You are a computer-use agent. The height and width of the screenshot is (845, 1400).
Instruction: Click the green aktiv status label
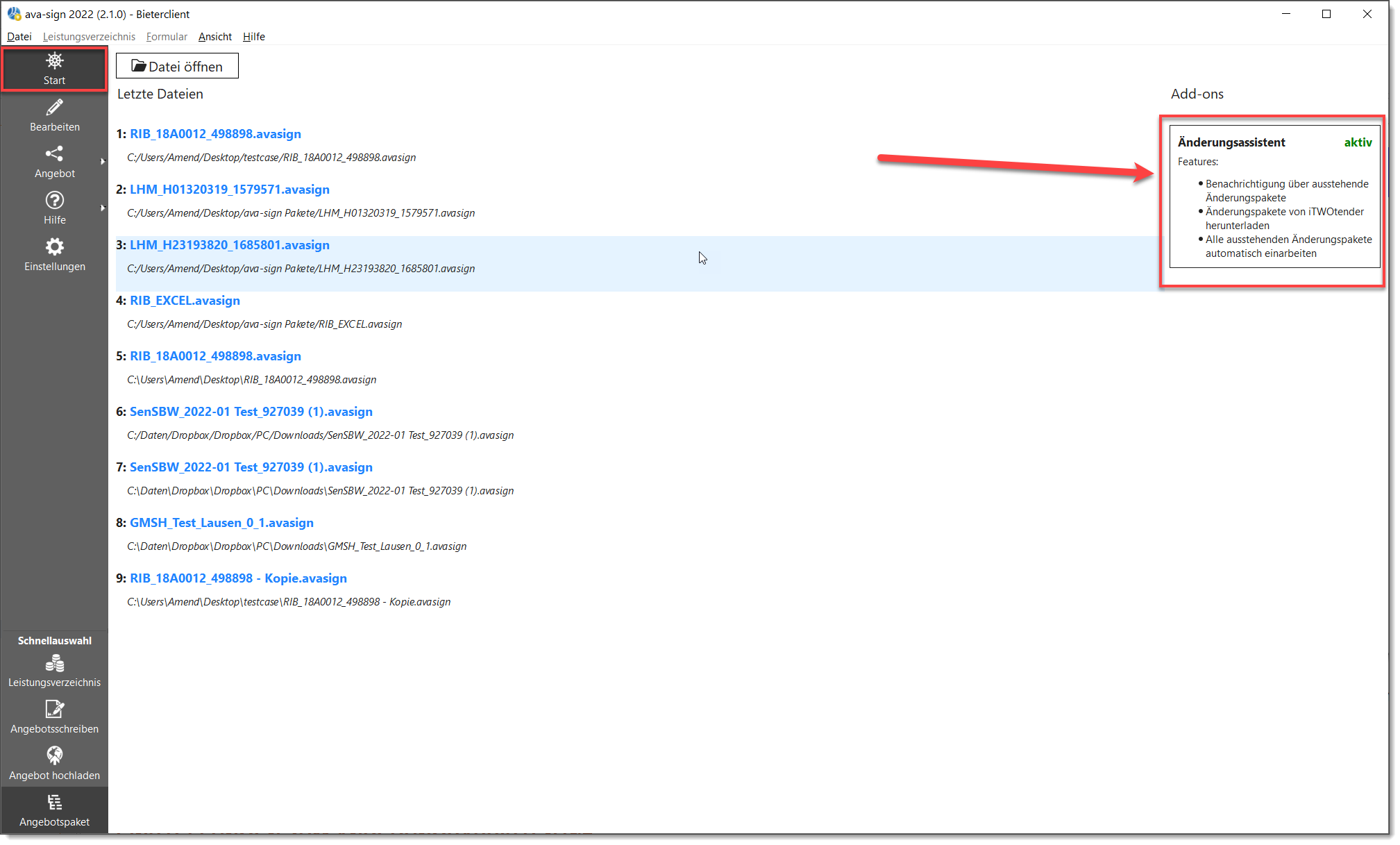point(1358,142)
